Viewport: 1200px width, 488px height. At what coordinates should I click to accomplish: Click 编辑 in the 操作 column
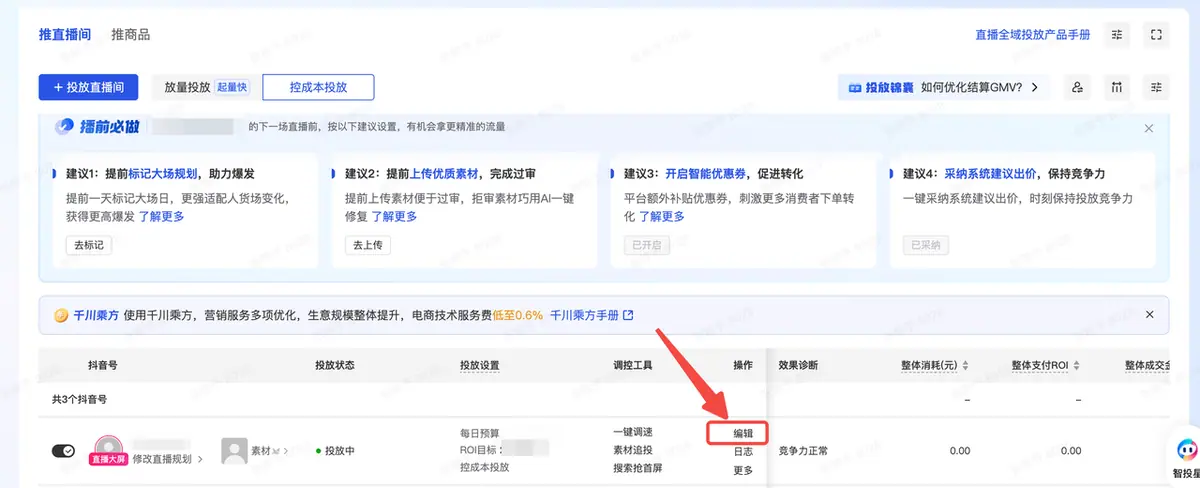point(743,433)
